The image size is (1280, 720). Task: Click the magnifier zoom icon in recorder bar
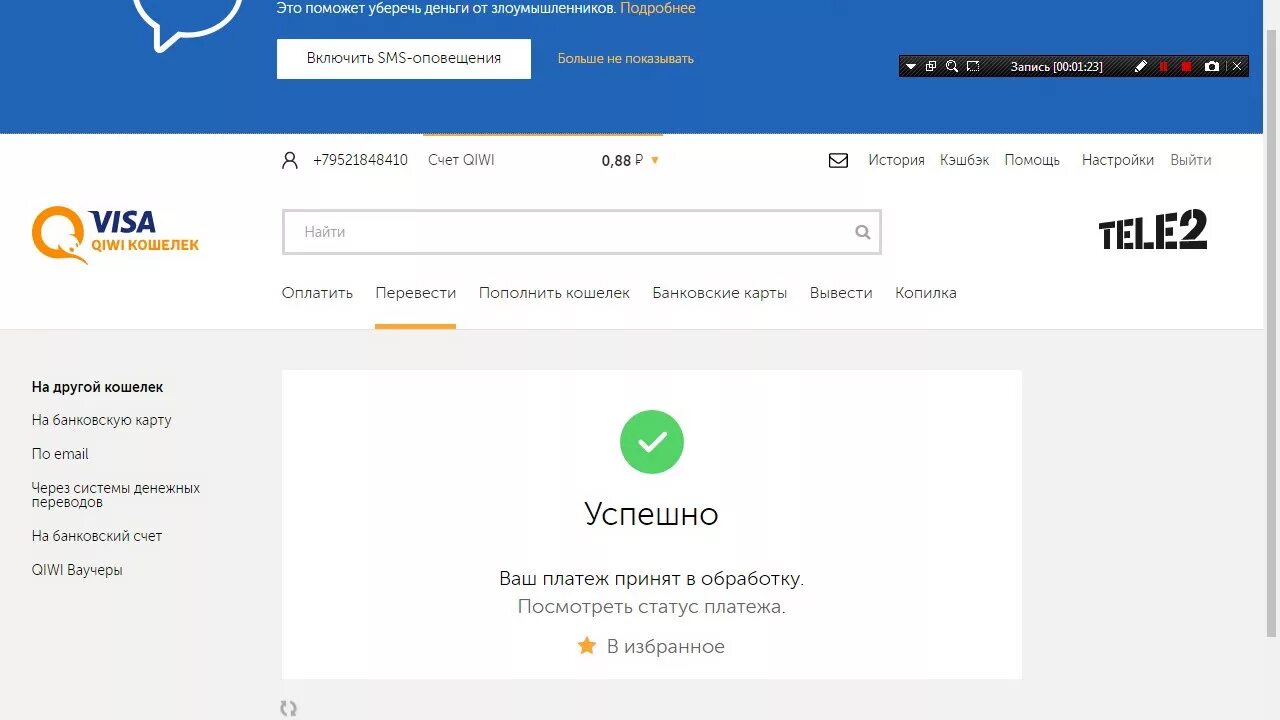(x=952, y=67)
